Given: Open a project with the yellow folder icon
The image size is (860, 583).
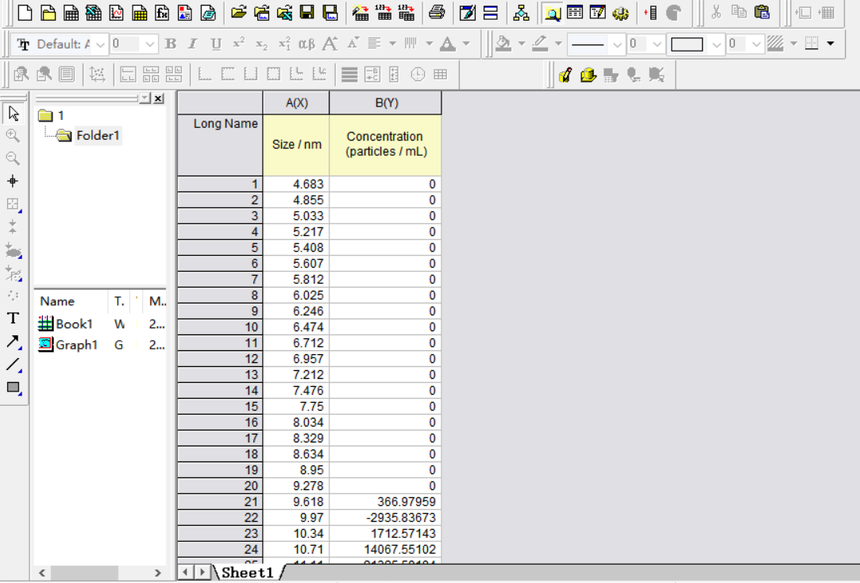Looking at the screenshot, I should pyautogui.click(x=238, y=13).
